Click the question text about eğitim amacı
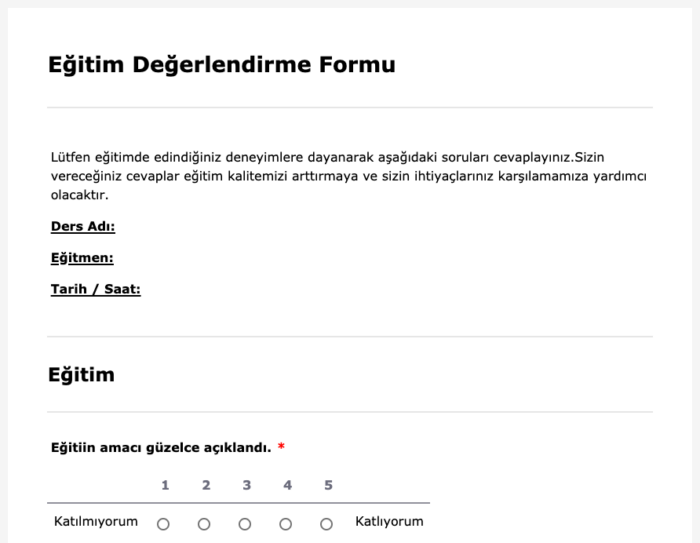 click(161, 447)
